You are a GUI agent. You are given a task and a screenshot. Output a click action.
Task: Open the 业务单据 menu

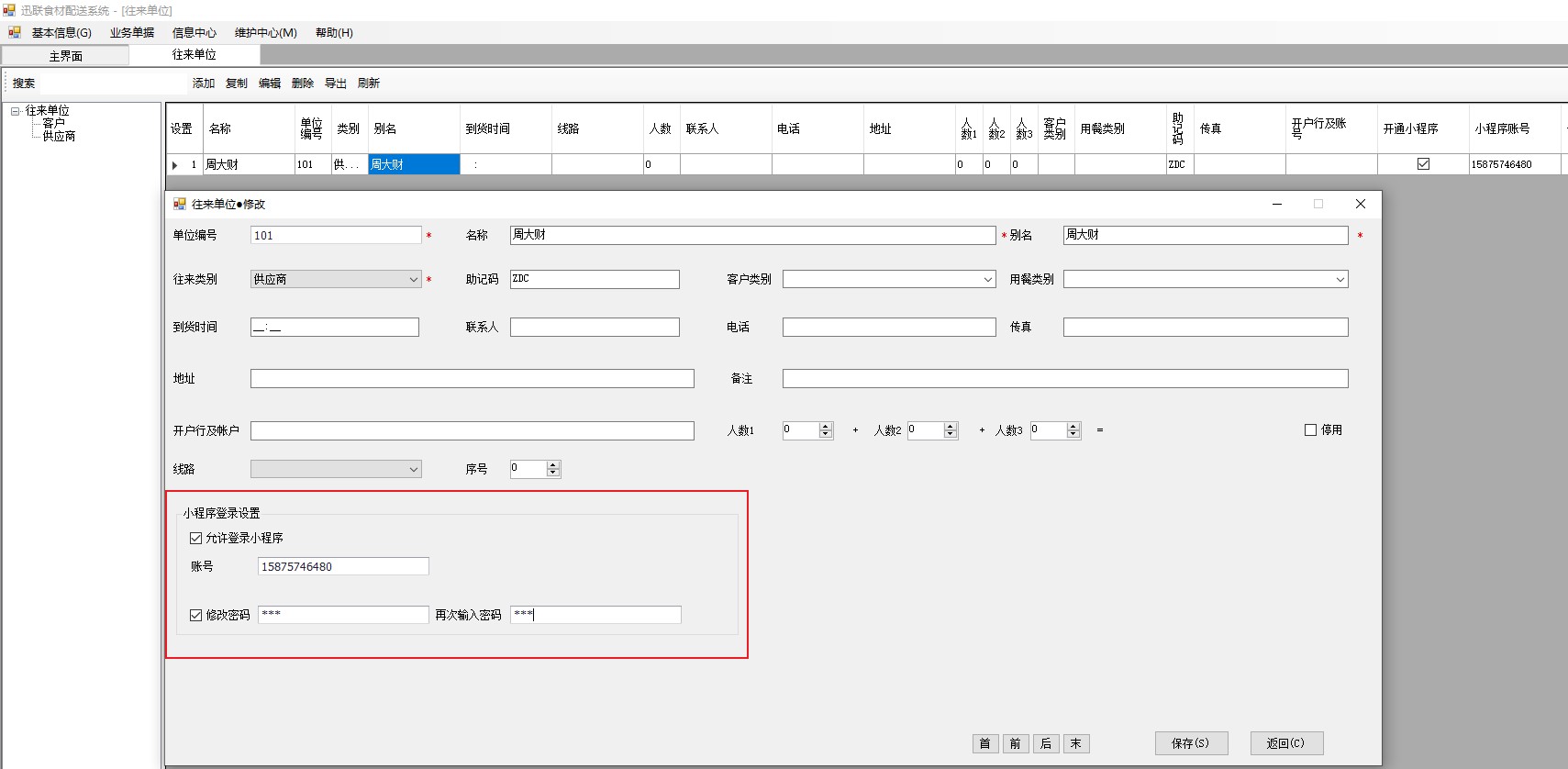point(132,32)
